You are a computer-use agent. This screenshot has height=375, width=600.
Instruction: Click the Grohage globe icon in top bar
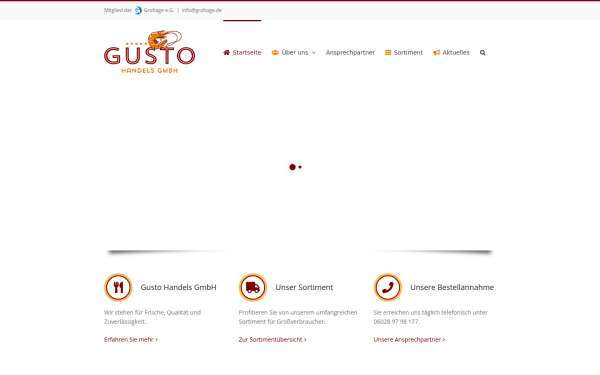138,10
